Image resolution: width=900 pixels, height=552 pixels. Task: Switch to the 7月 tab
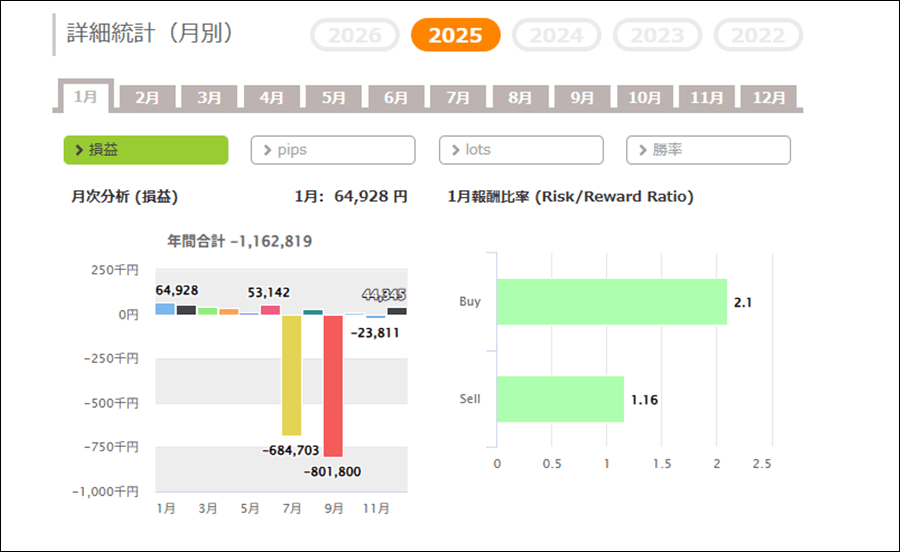(458, 98)
